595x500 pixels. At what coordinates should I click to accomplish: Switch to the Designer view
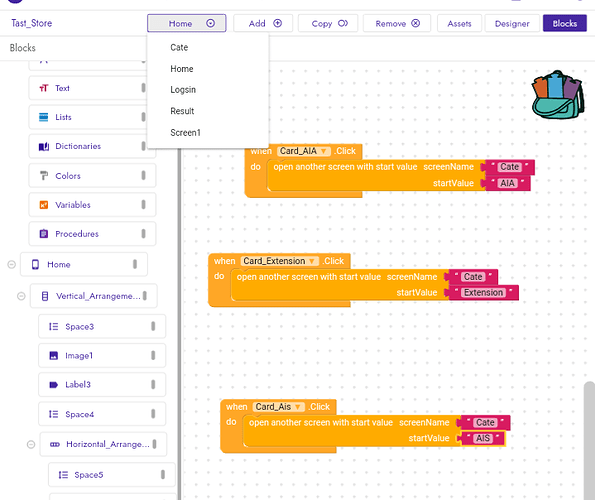[x=512, y=24]
